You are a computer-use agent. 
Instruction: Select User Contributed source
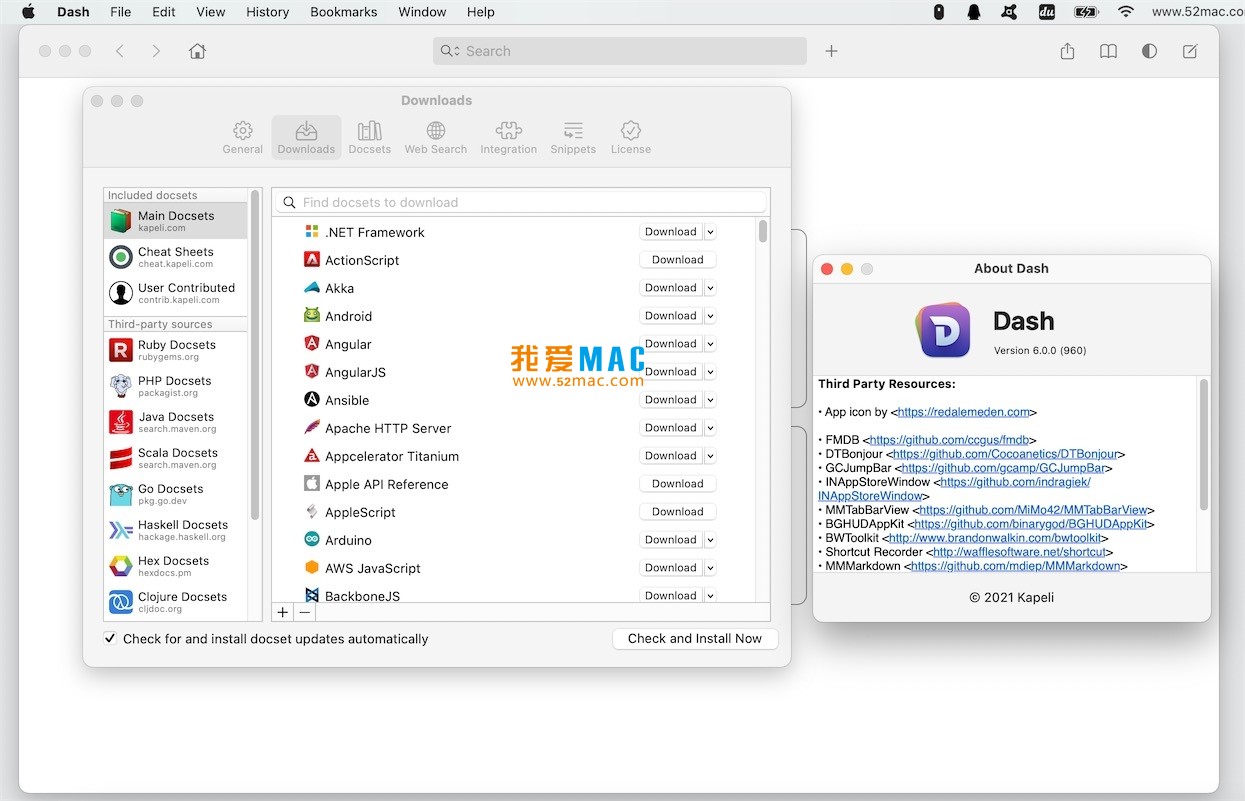point(175,293)
